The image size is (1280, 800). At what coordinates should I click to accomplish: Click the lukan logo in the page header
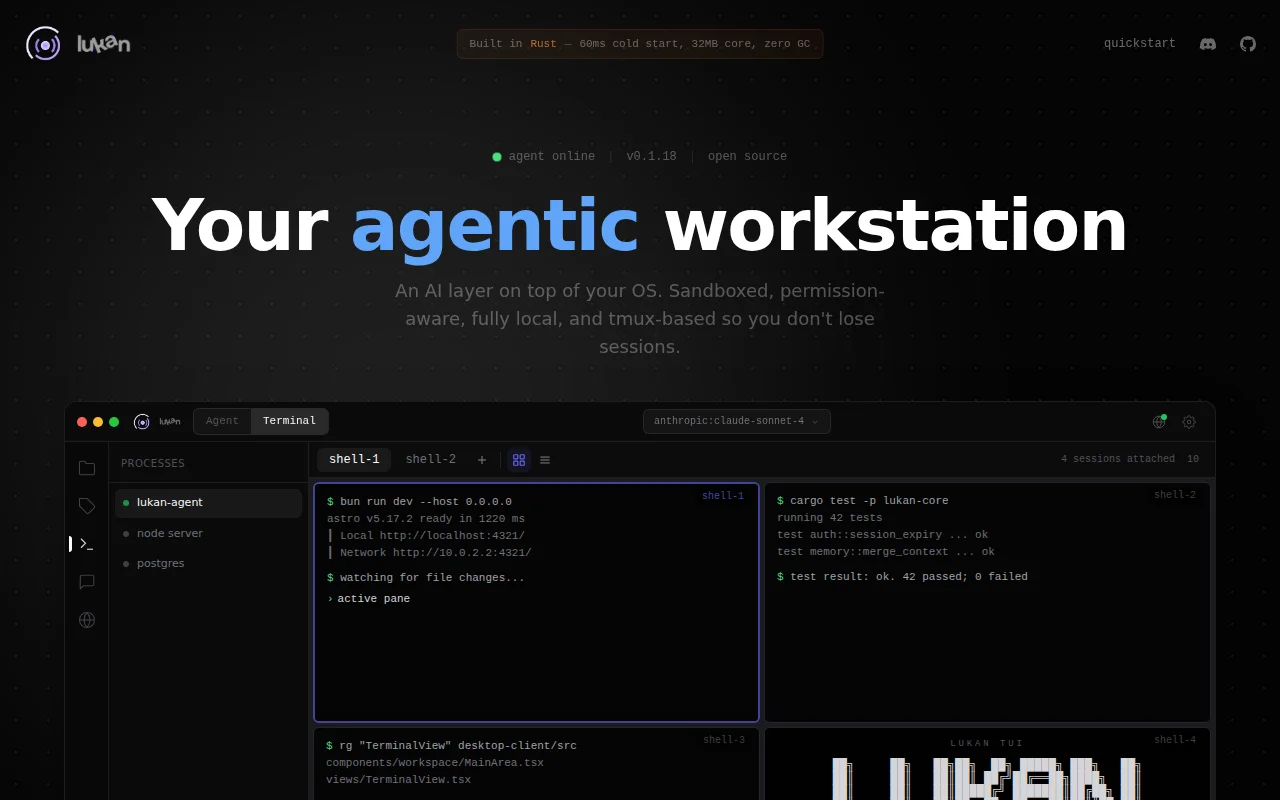78,44
